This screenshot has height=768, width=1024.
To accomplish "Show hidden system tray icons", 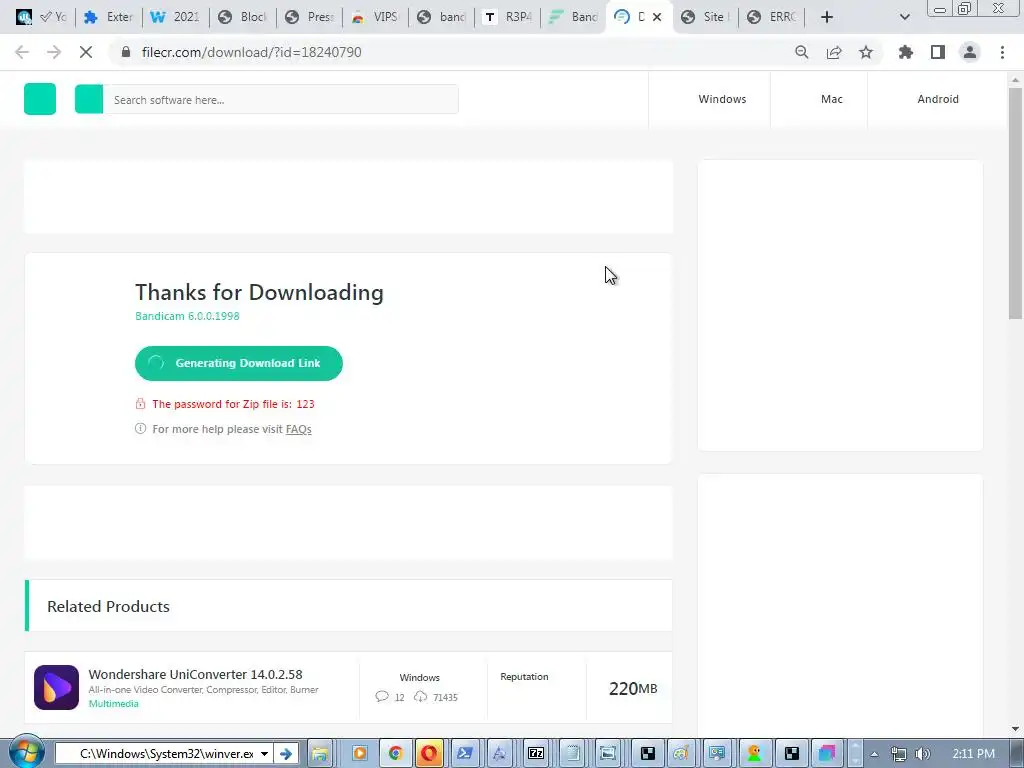I will tap(874, 754).
